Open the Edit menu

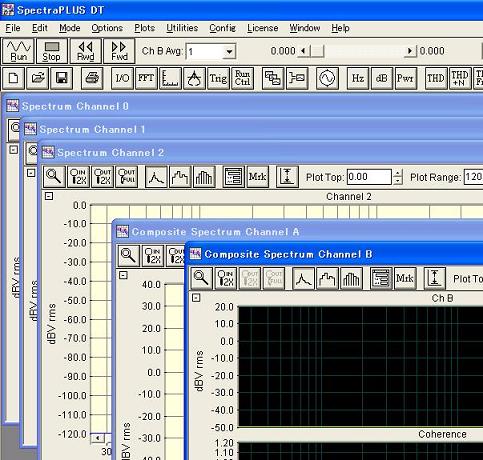point(40,28)
